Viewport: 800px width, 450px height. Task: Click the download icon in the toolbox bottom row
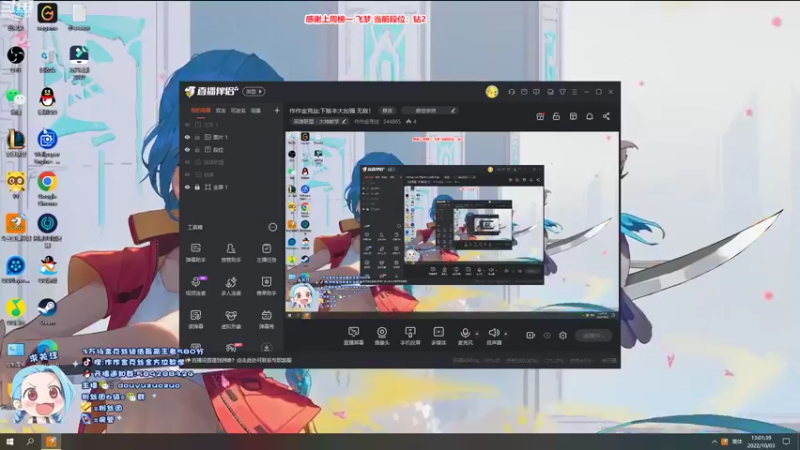click(266, 347)
